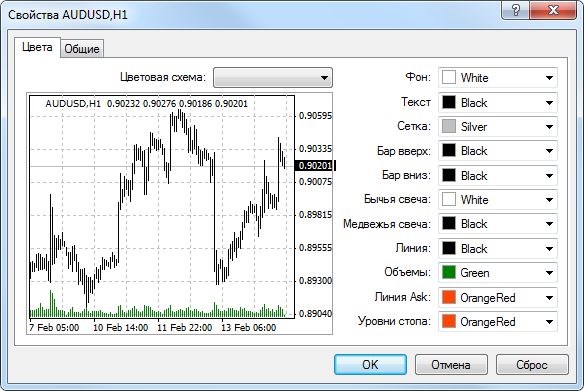Click the OrangeRed swatch for Линия Ask
Image resolution: width=584 pixels, height=391 pixels.
point(449,297)
